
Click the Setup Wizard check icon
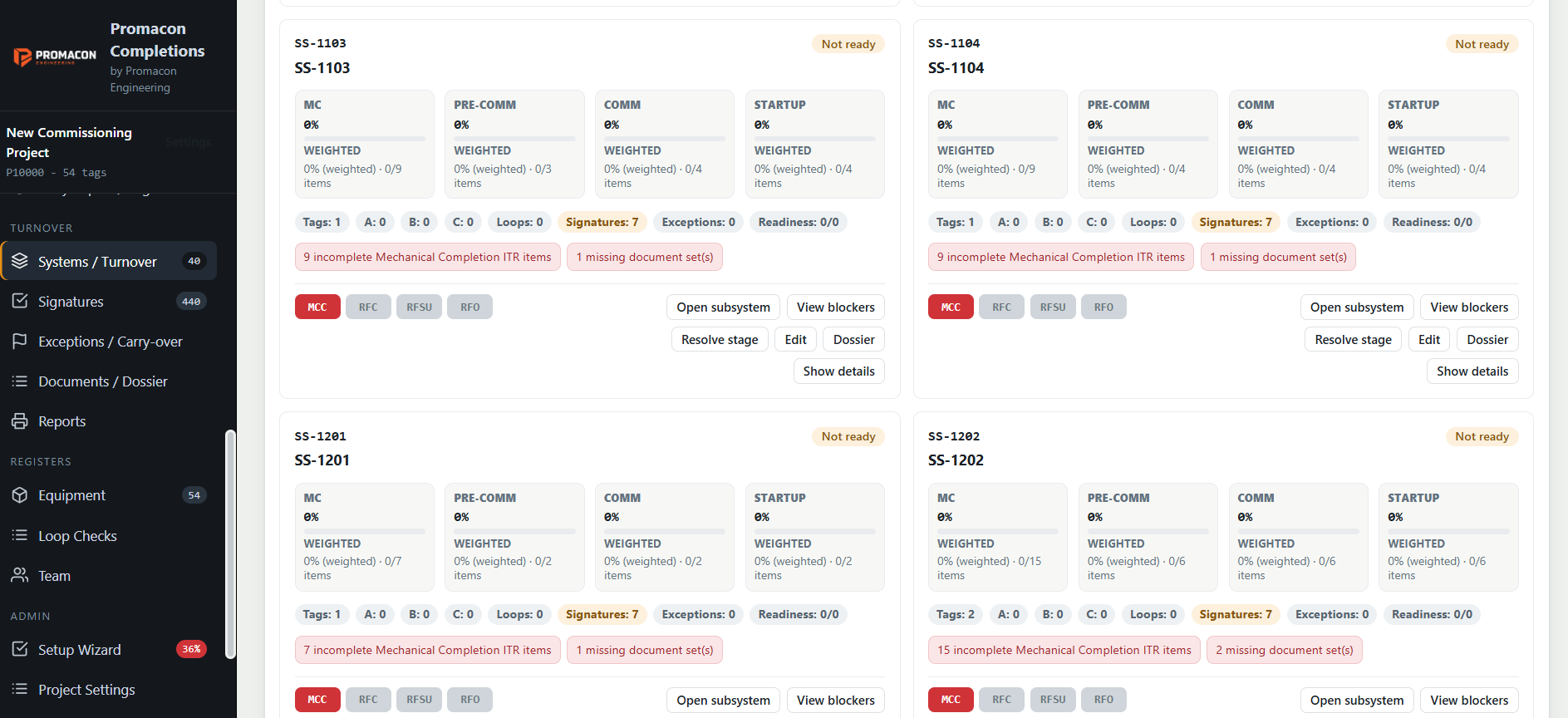pos(20,649)
